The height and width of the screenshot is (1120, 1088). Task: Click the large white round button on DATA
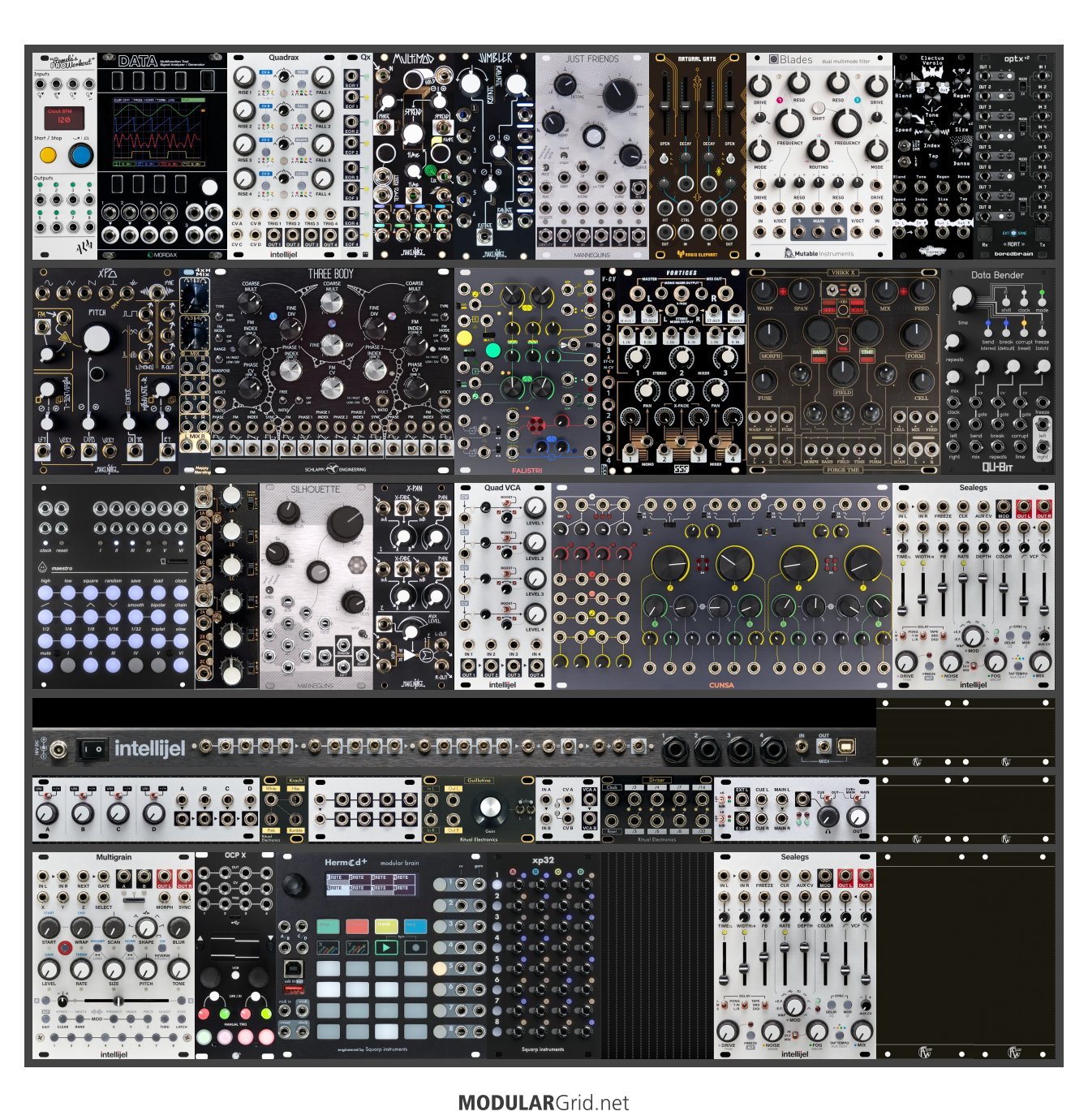[210, 186]
